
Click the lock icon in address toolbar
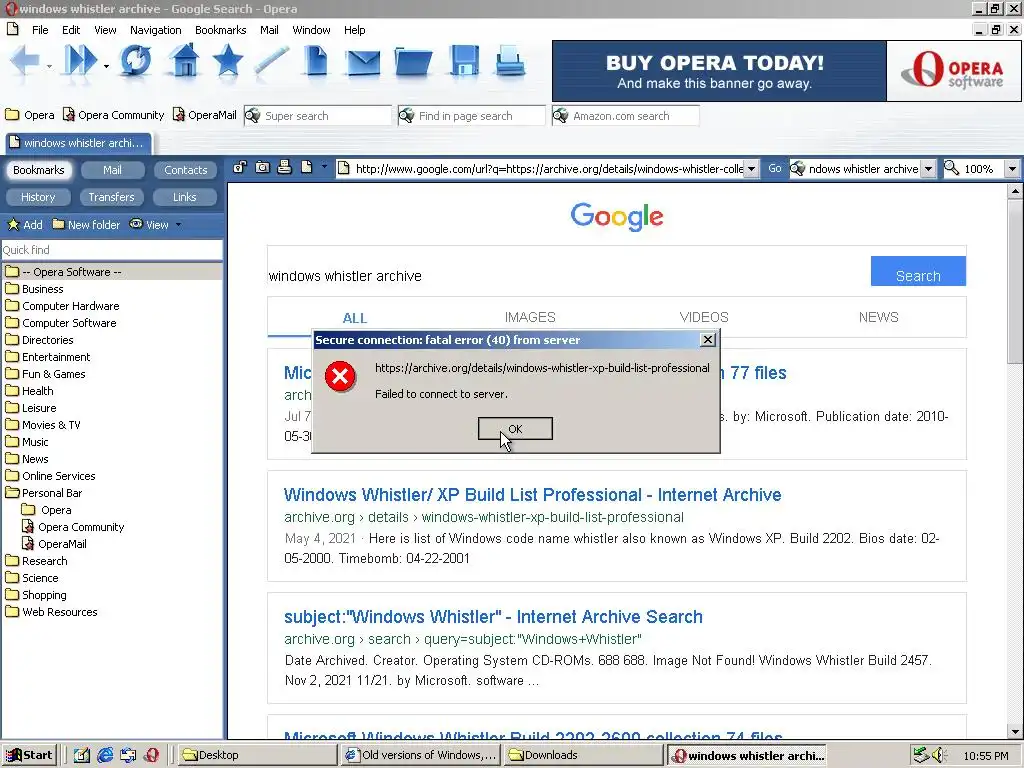click(x=240, y=168)
